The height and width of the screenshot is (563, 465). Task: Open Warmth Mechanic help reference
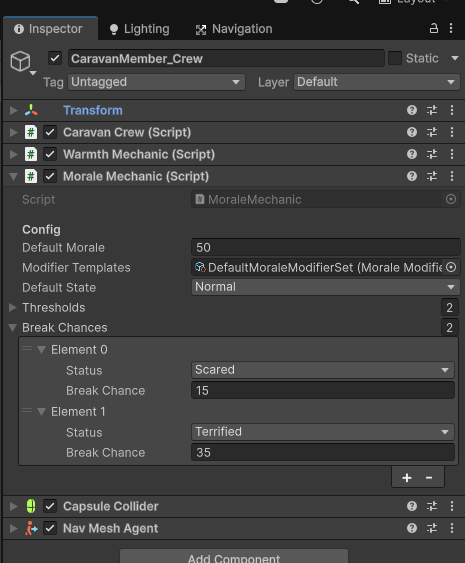click(412, 154)
